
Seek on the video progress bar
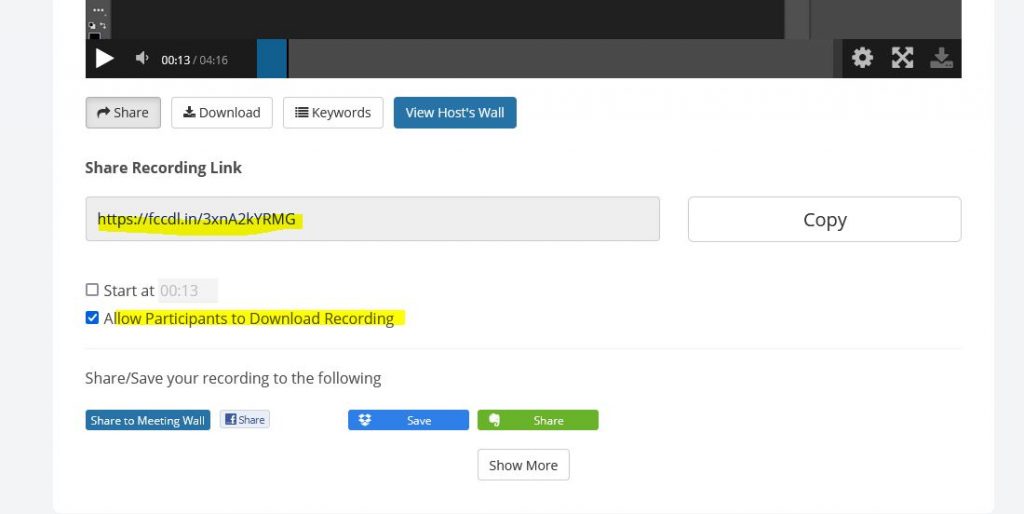pos(545,58)
